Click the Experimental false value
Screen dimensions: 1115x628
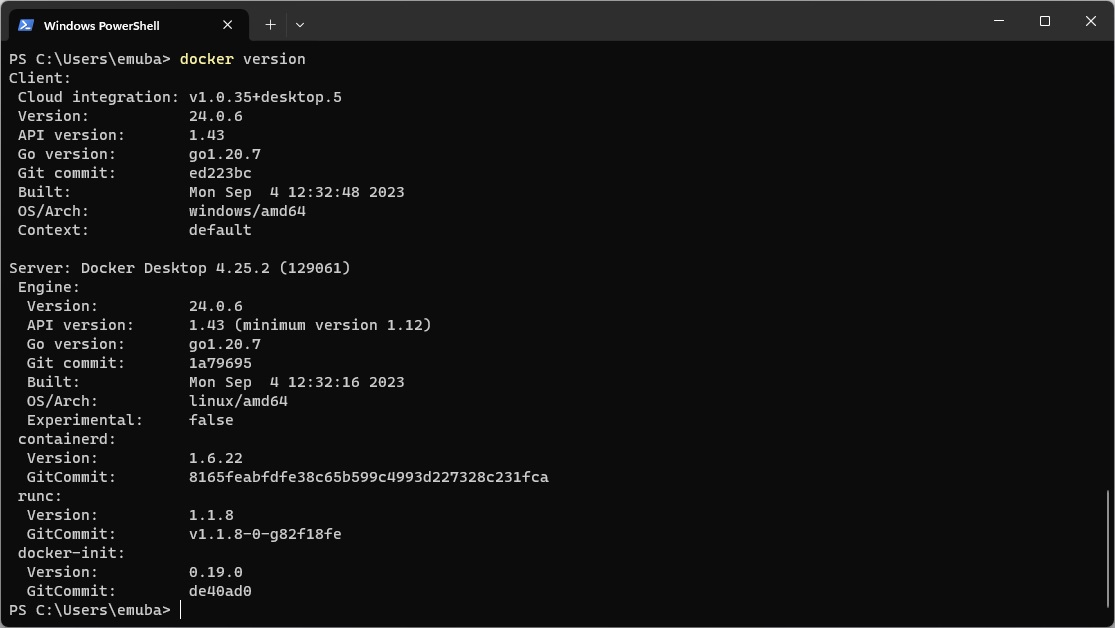pos(210,420)
